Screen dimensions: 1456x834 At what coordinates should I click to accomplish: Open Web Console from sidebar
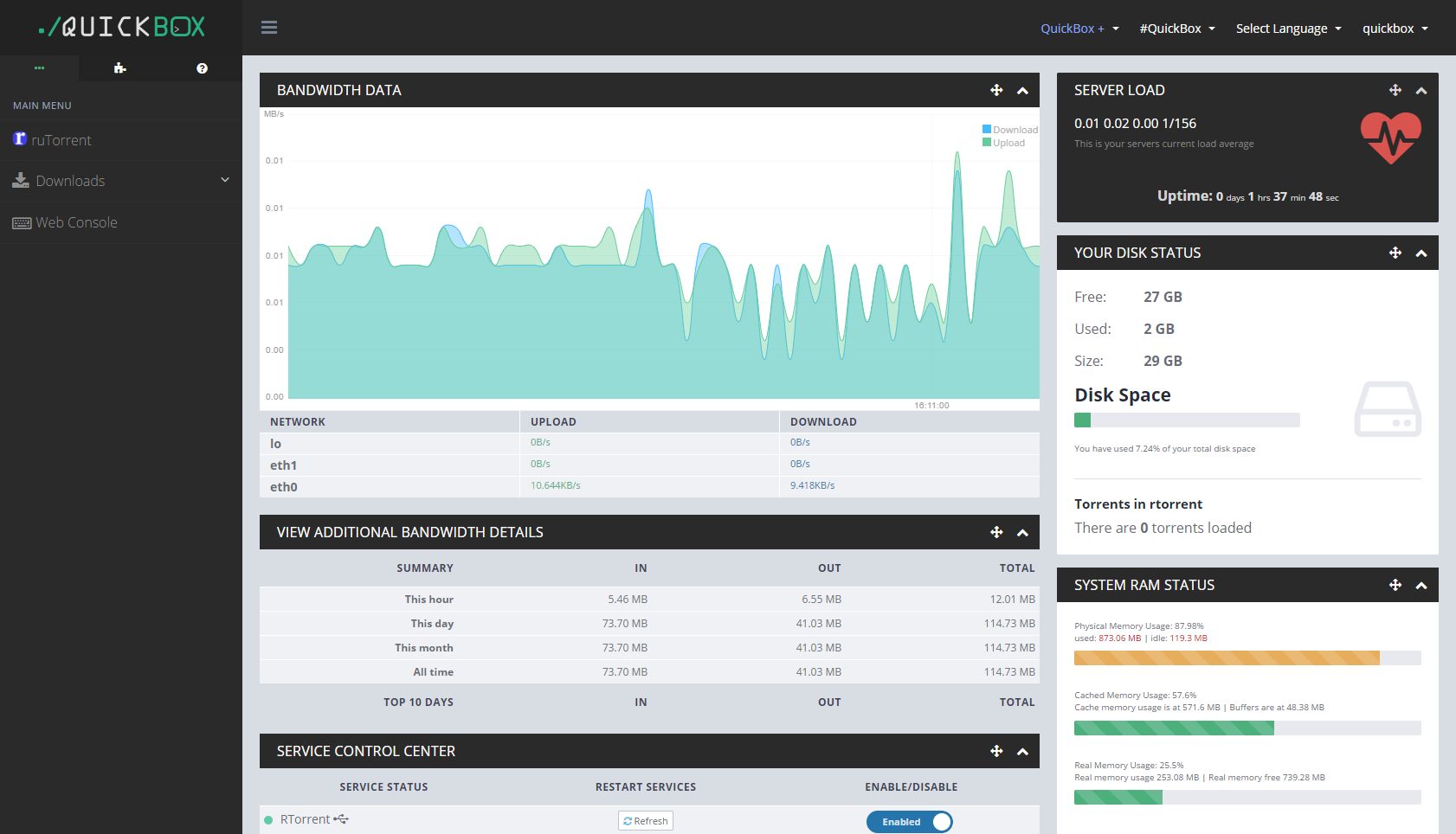(x=76, y=222)
